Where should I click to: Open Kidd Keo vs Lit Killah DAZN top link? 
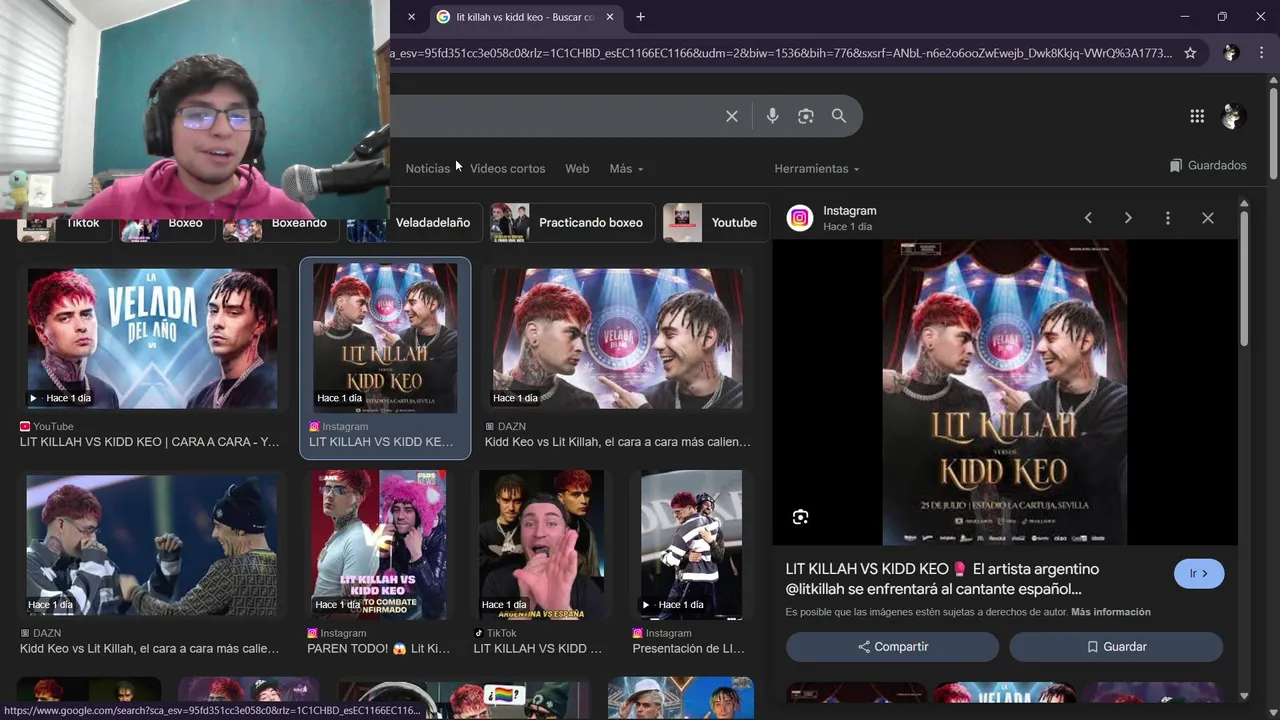(618, 442)
